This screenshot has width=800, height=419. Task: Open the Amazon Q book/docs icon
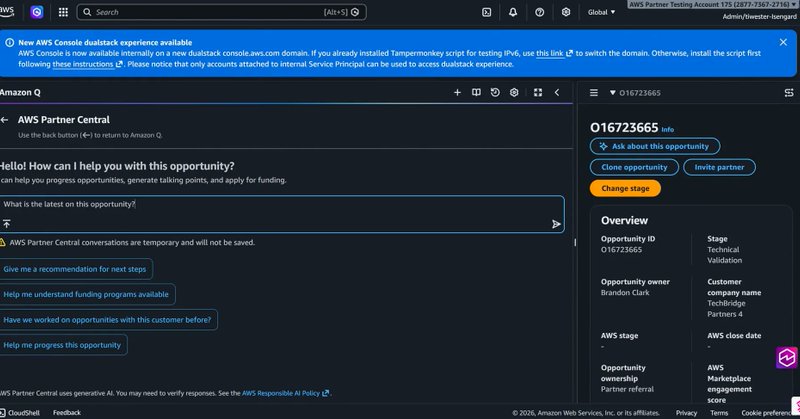pyautogui.click(x=476, y=92)
